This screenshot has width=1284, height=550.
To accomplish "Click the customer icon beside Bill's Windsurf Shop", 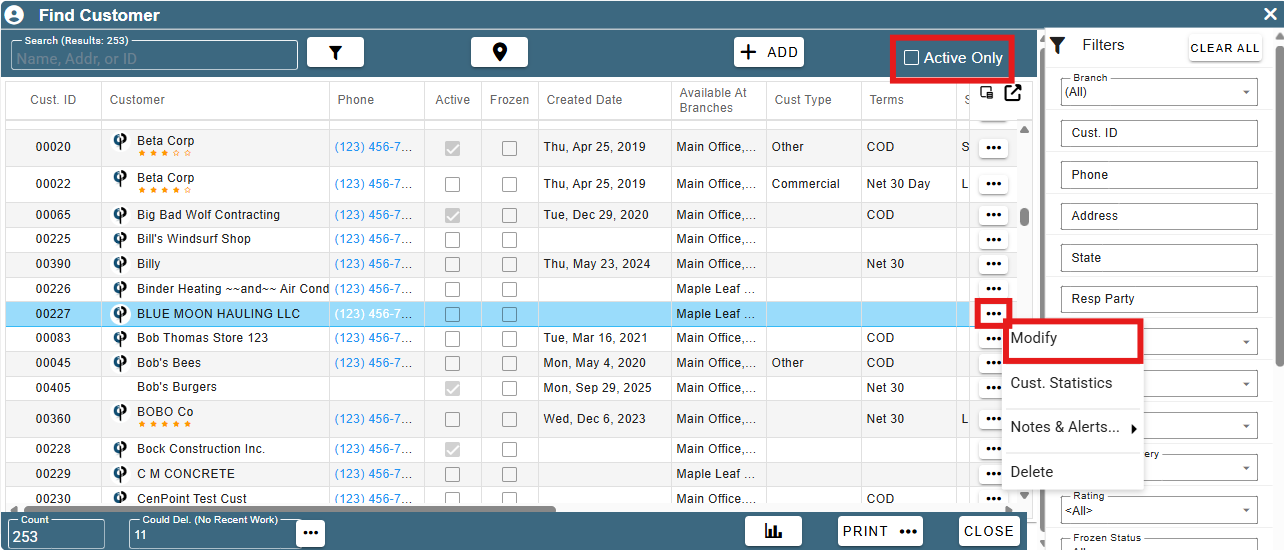I will (120, 239).
